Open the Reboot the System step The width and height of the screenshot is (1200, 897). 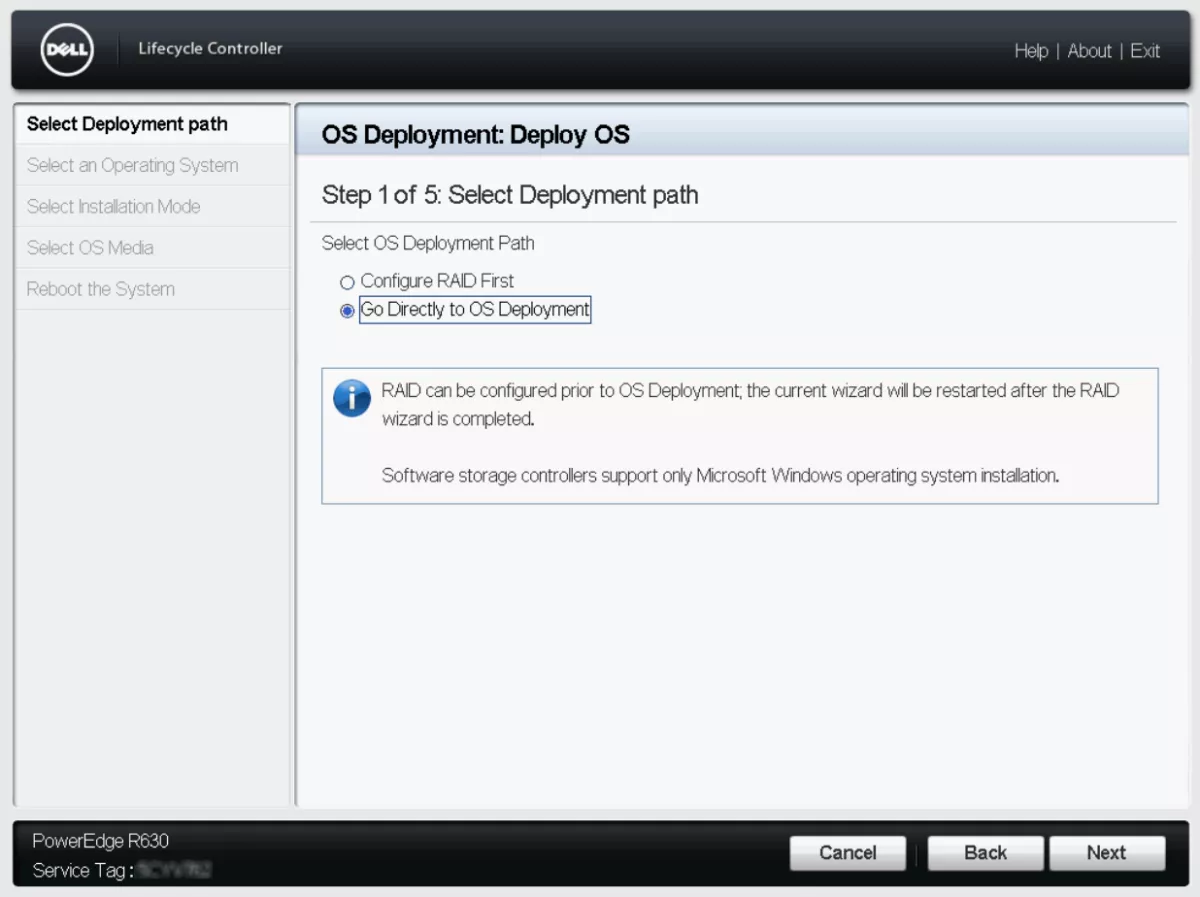click(152, 289)
